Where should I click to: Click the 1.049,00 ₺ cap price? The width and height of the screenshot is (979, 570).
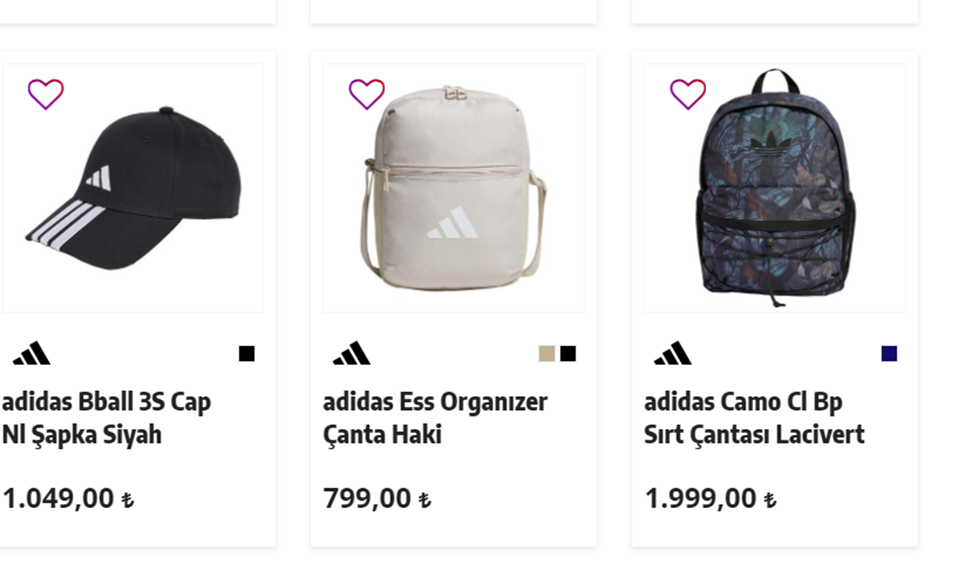click(68, 499)
